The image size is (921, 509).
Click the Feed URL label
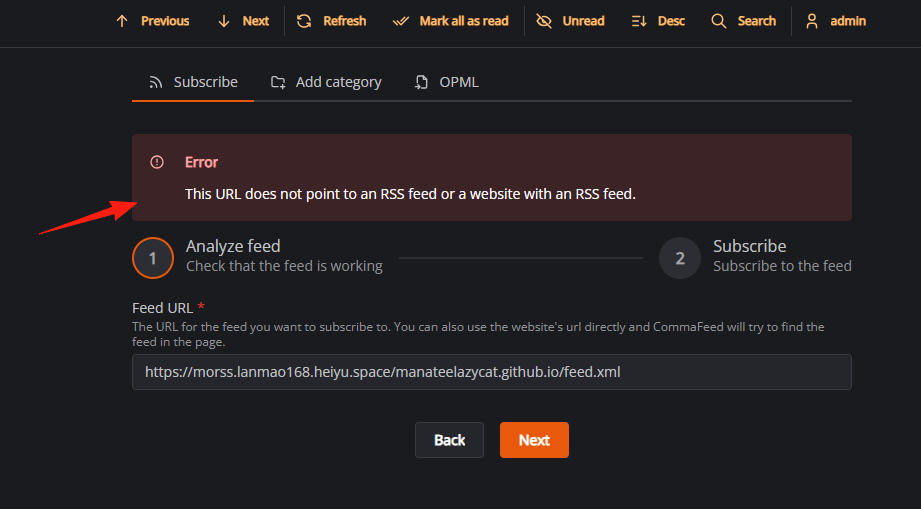[163, 308]
